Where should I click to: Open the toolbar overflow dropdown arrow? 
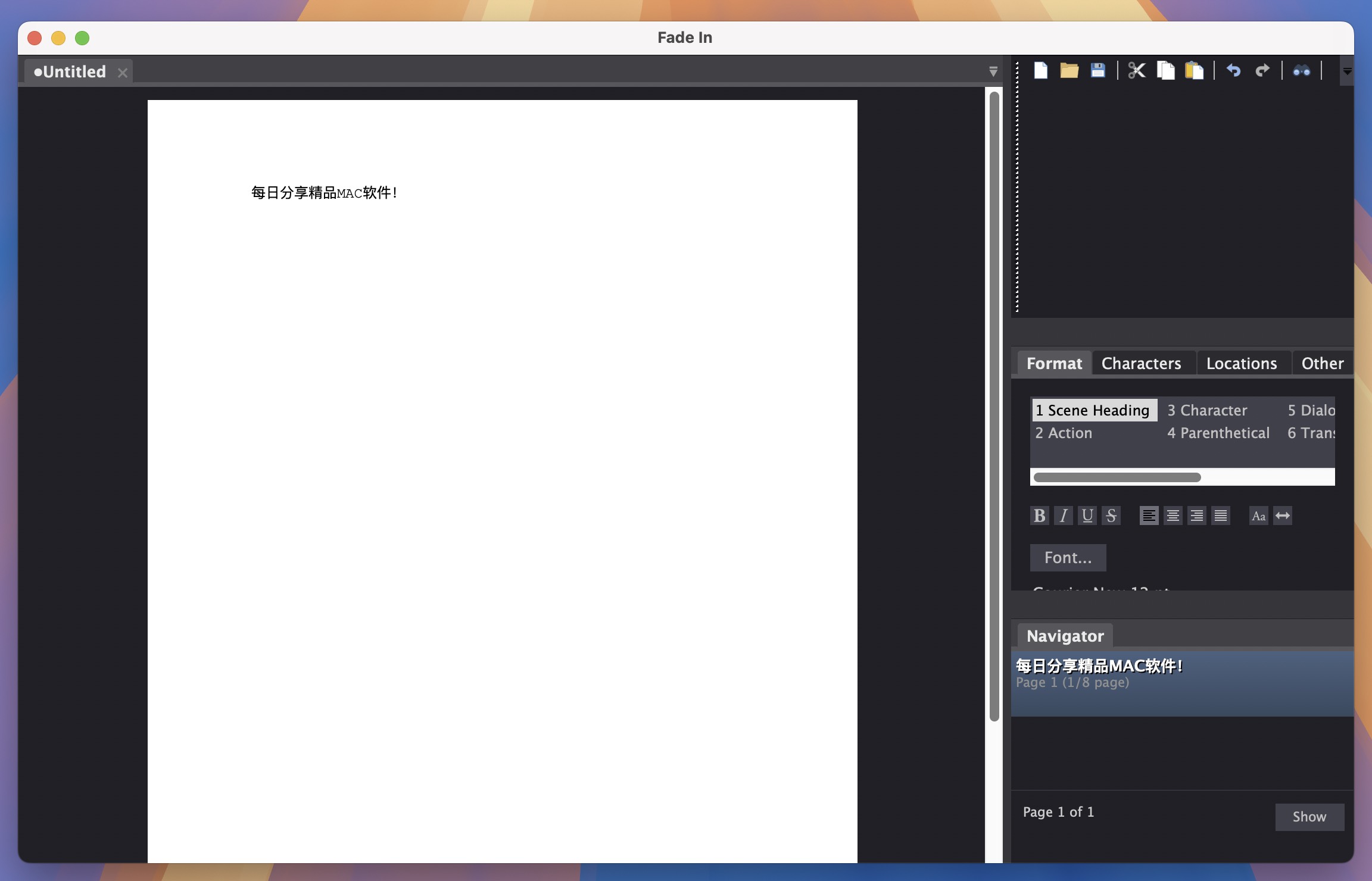(1347, 71)
